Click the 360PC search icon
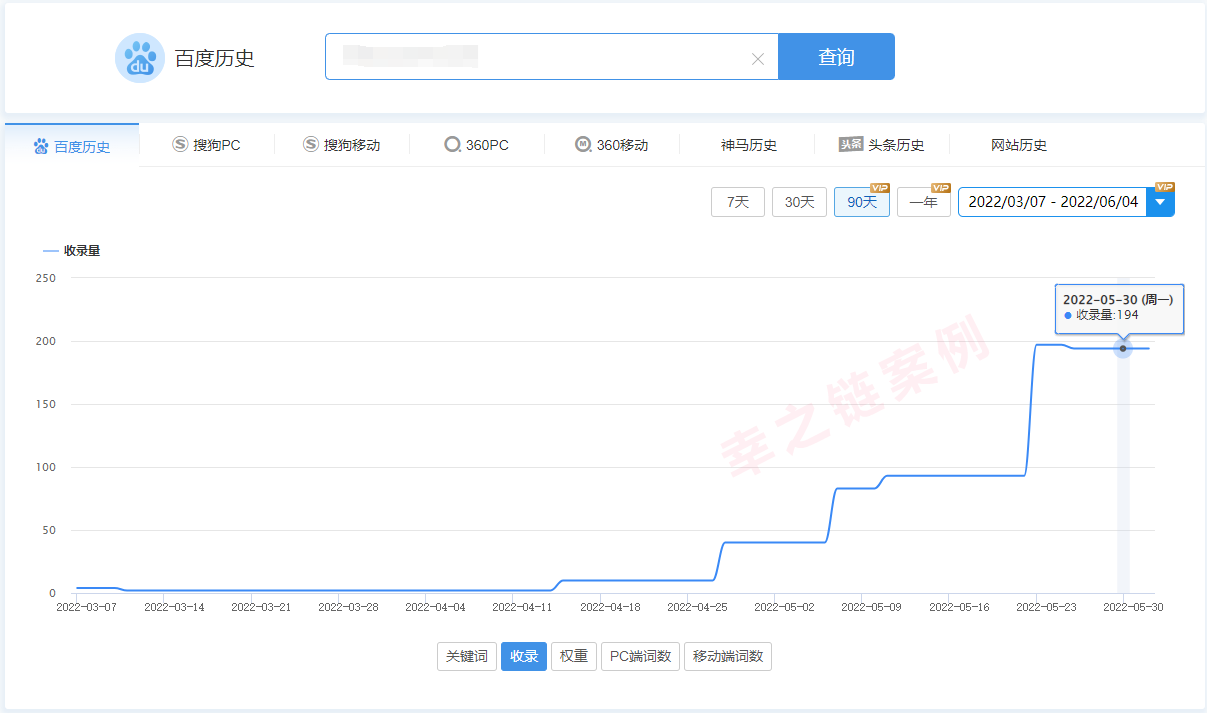1207x713 pixels. pos(452,145)
